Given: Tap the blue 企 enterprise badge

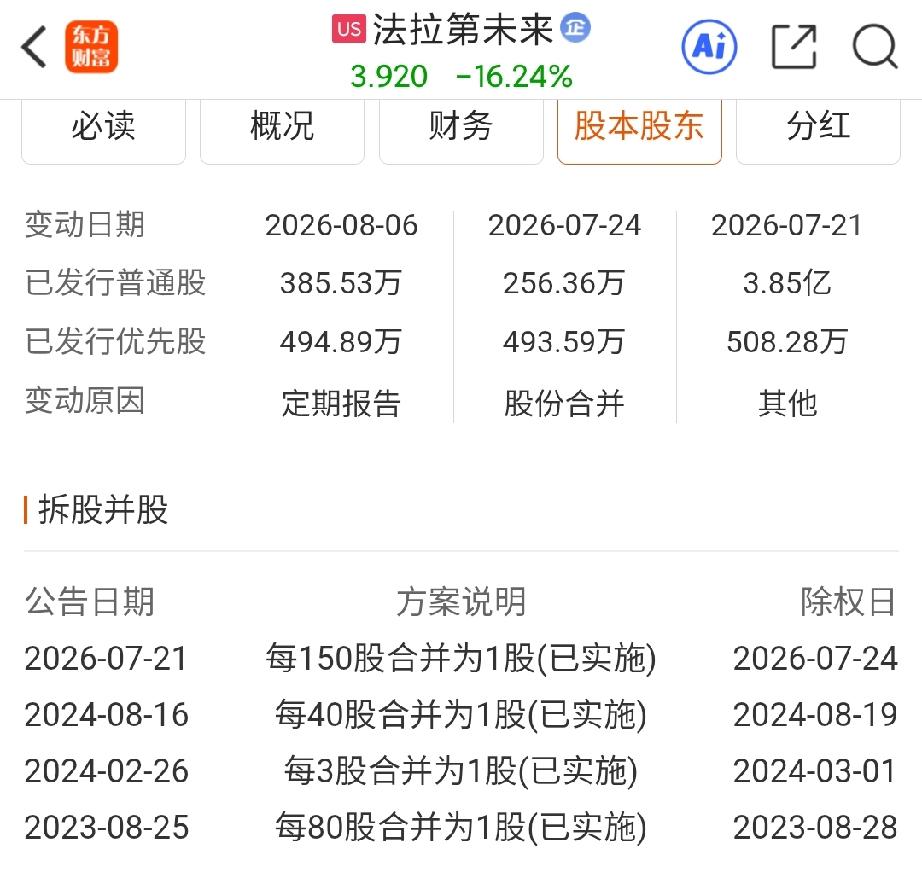Looking at the screenshot, I should click(575, 28).
